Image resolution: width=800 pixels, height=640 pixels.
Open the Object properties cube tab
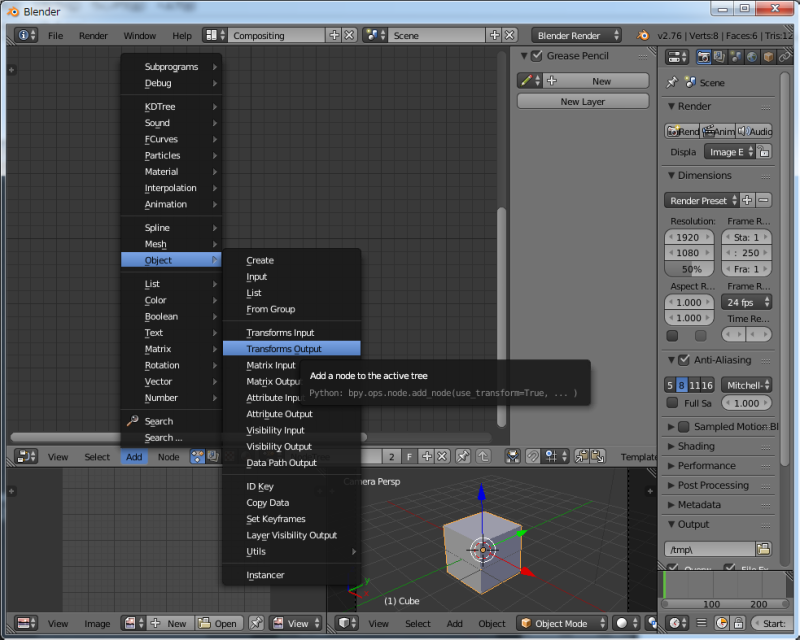[x=768, y=57]
